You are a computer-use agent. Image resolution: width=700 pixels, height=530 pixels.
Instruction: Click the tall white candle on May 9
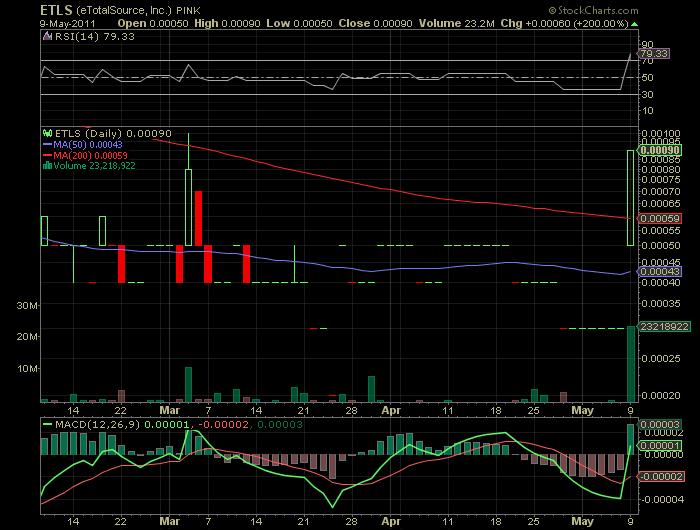630,197
